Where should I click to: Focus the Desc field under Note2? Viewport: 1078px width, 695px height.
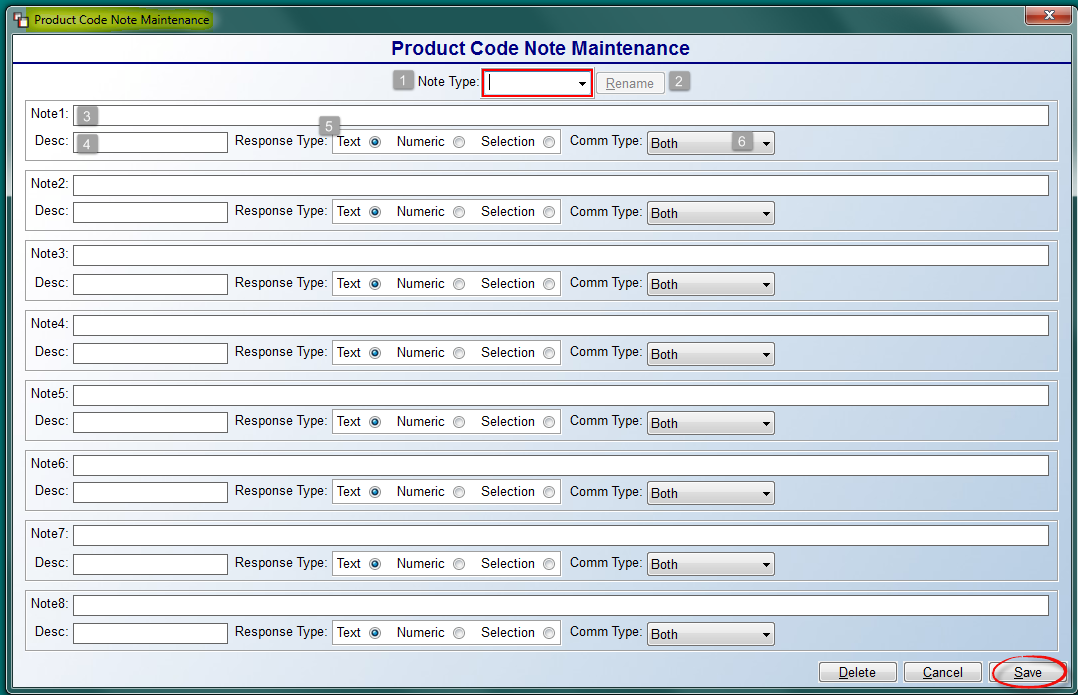coord(151,212)
